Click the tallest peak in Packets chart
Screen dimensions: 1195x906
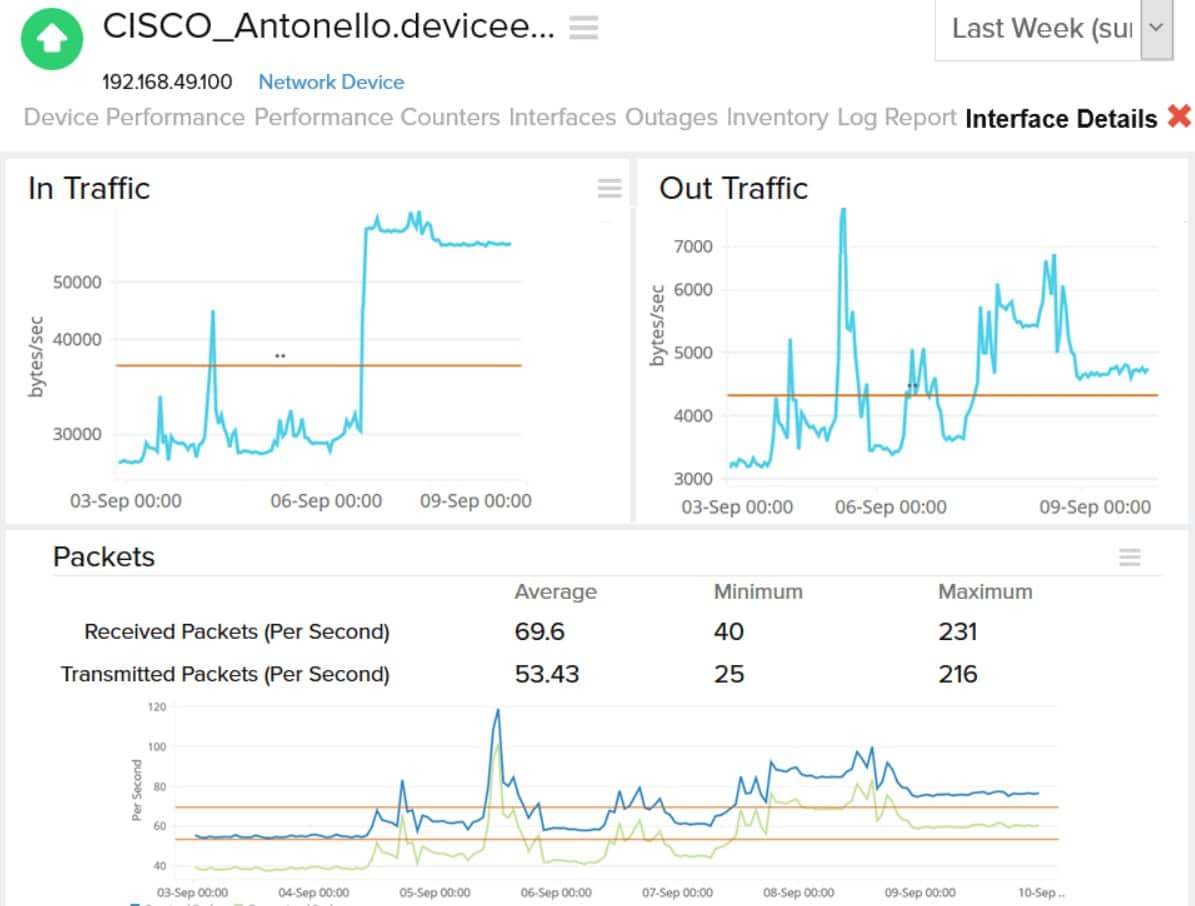(498, 711)
